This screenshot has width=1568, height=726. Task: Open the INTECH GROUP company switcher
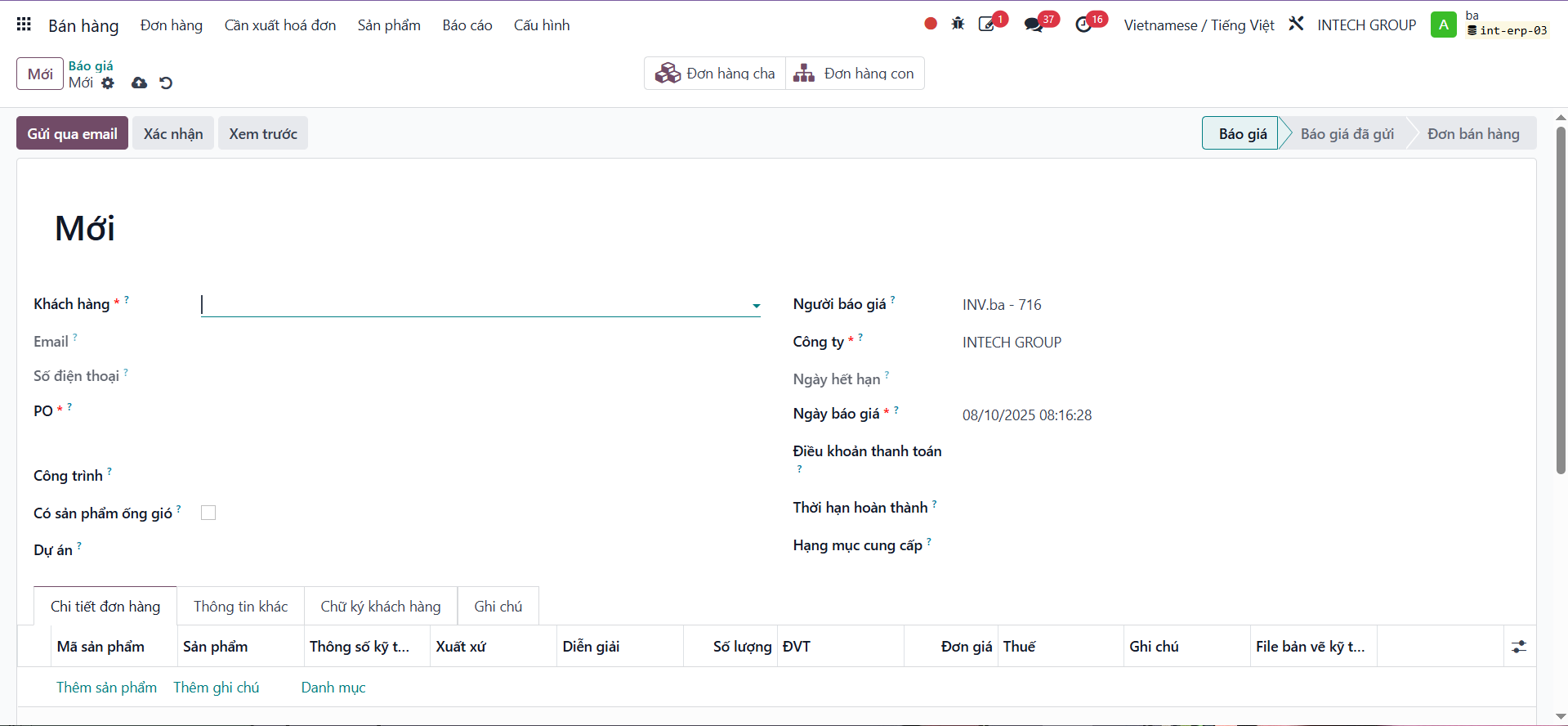coord(1367,25)
